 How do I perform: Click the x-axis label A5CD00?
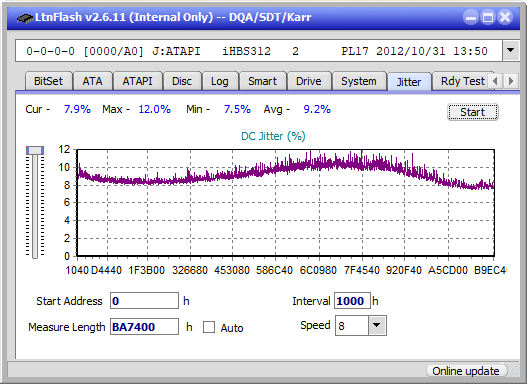pyautogui.click(x=448, y=270)
